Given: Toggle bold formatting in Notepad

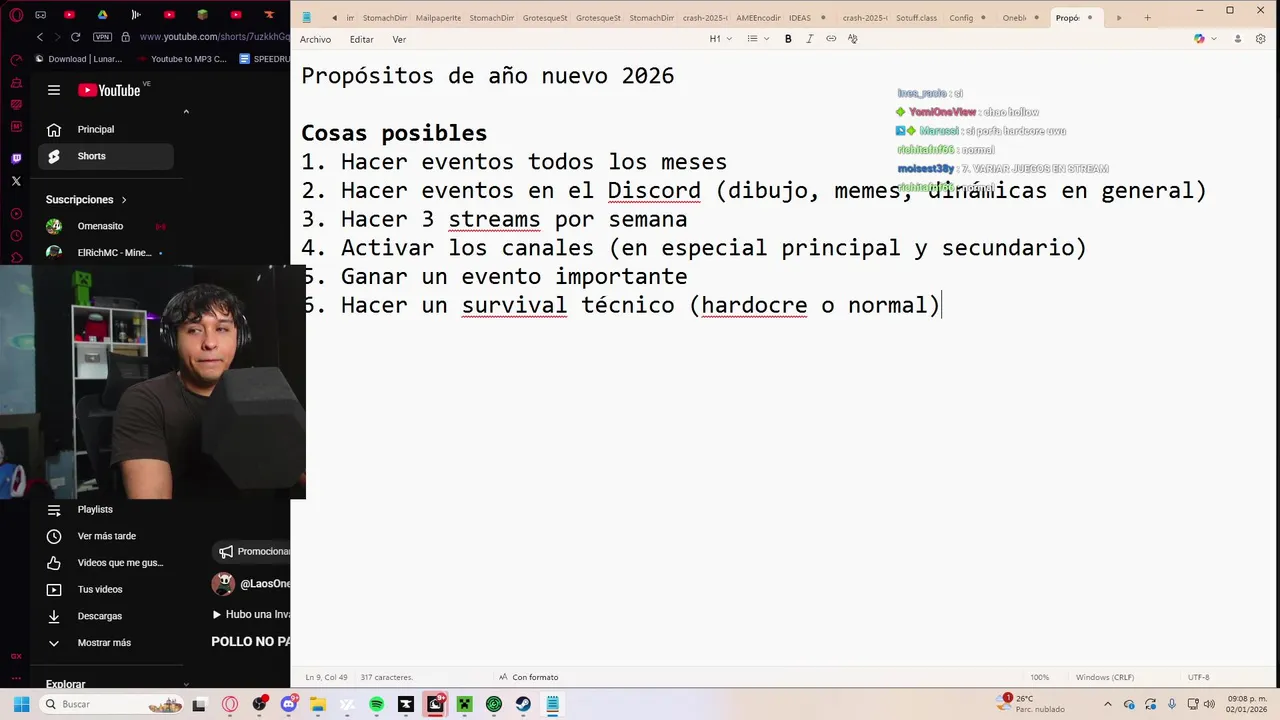Looking at the screenshot, I should (788, 39).
